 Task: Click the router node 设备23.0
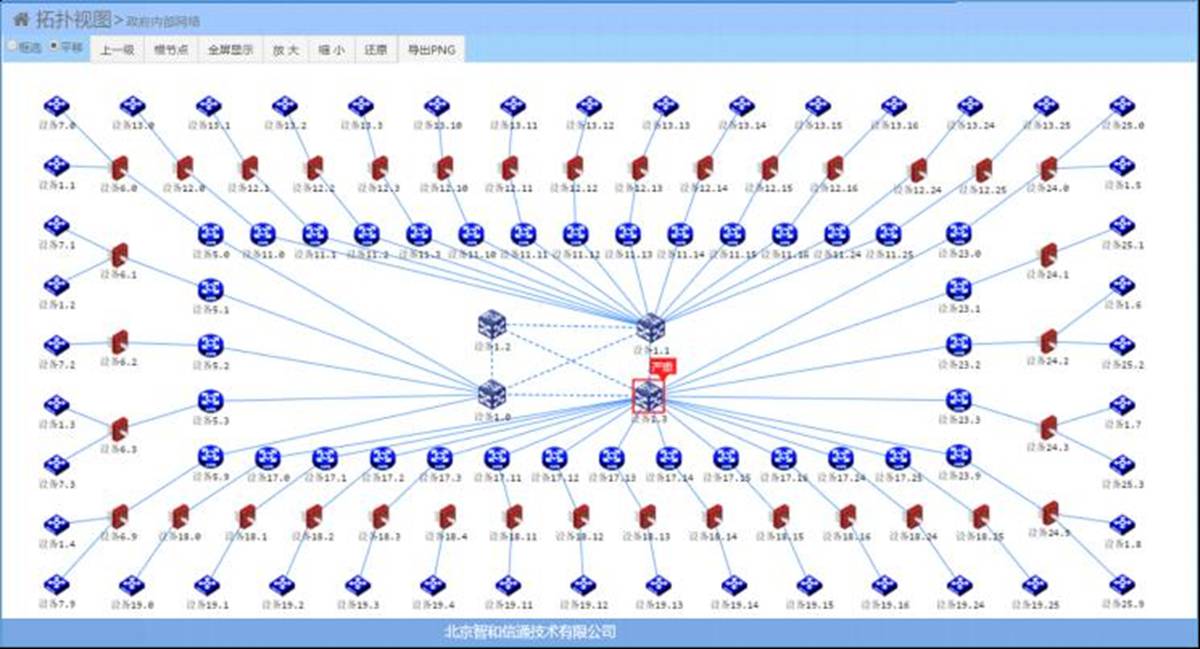[958, 234]
